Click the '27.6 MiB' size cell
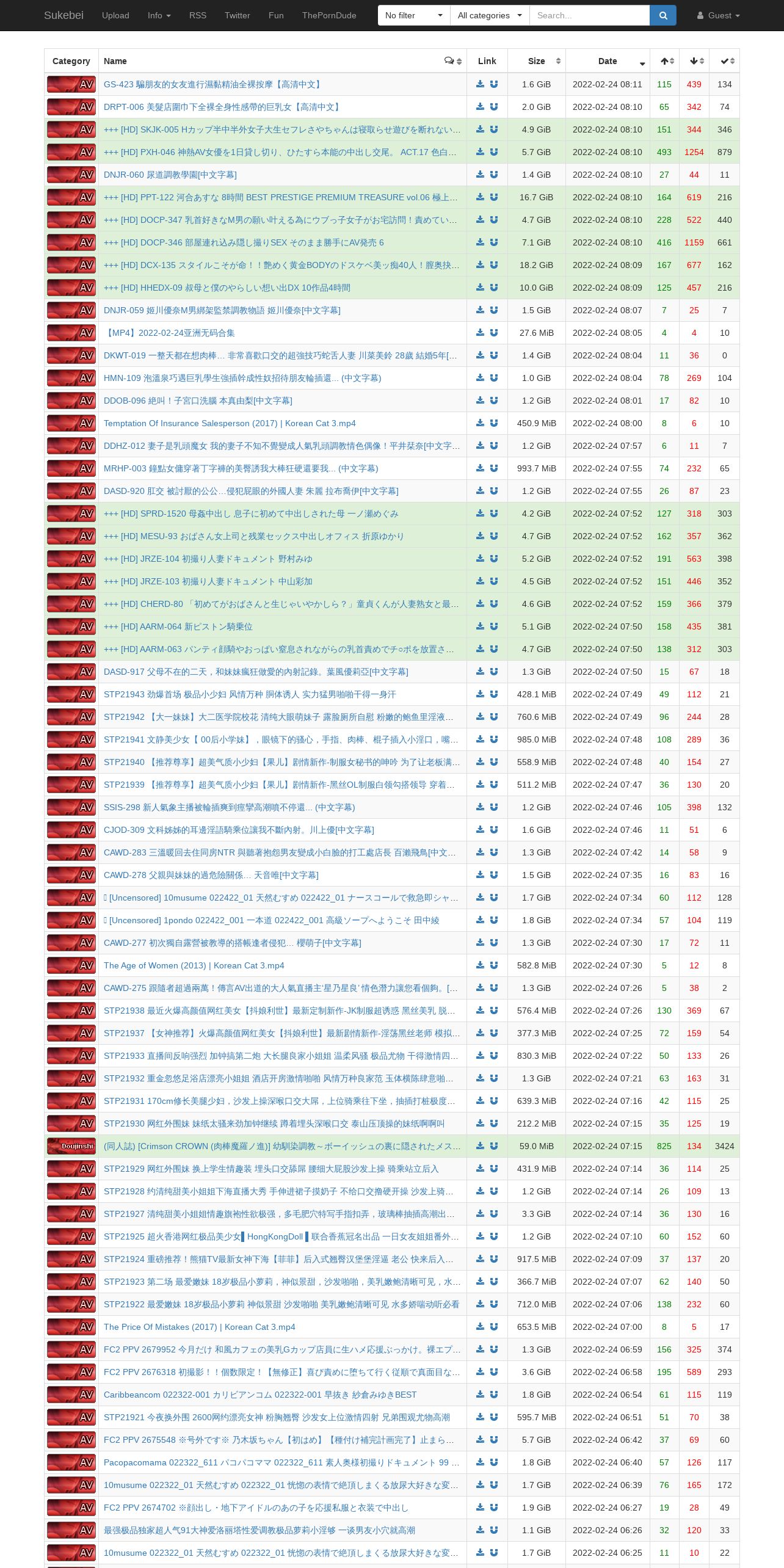 pyautogui.click(x=537, y=333)
